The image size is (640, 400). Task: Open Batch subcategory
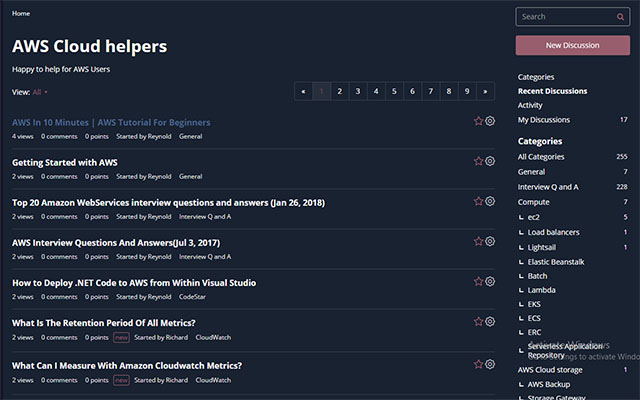(x=537, y=276)
